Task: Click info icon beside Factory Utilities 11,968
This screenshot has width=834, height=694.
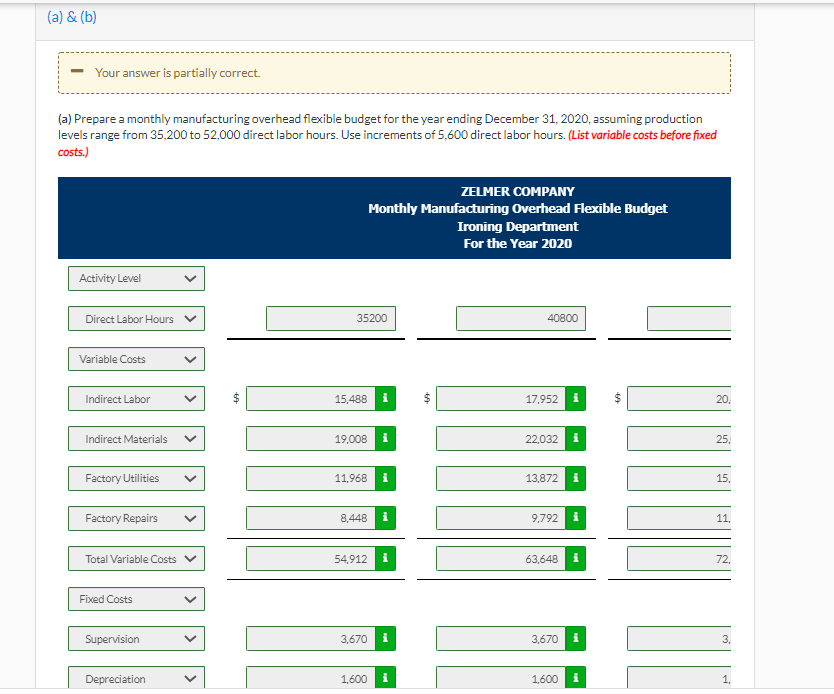Action: point(385,478)
